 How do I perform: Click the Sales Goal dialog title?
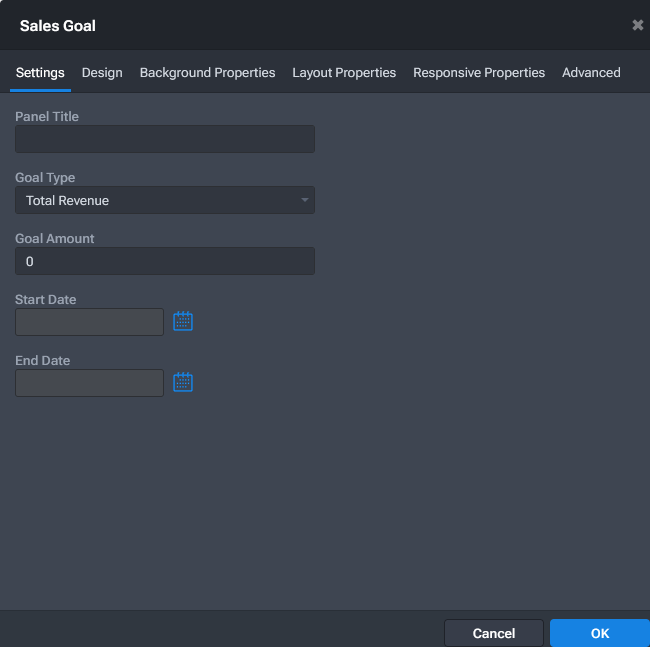[58, 25]
